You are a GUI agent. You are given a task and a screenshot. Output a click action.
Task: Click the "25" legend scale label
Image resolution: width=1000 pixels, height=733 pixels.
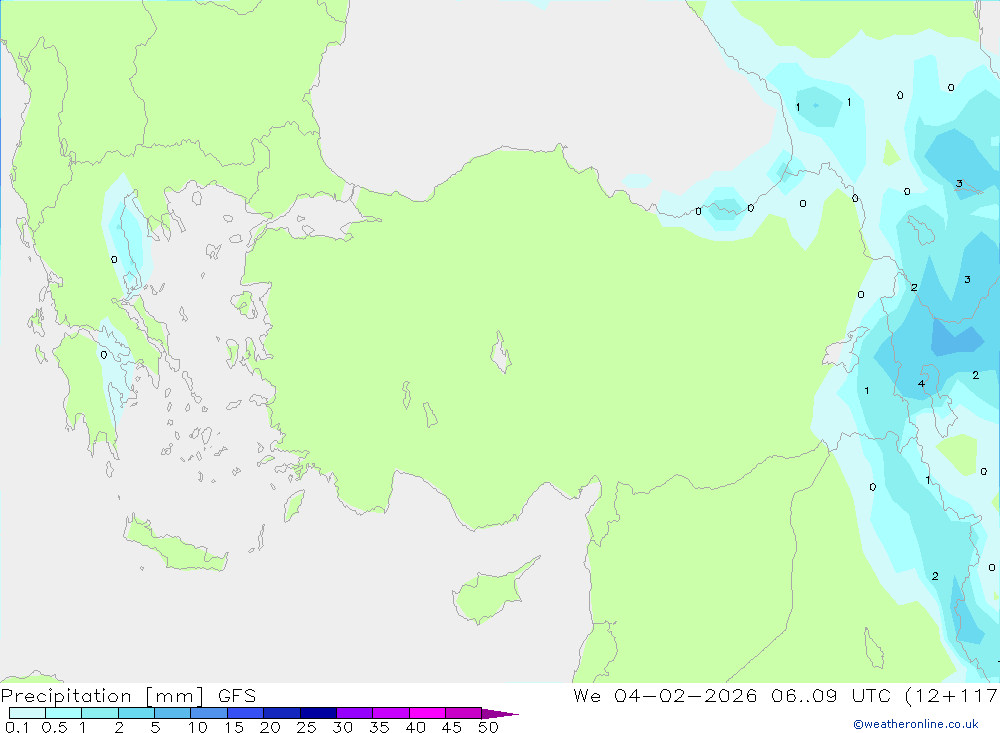306,727
